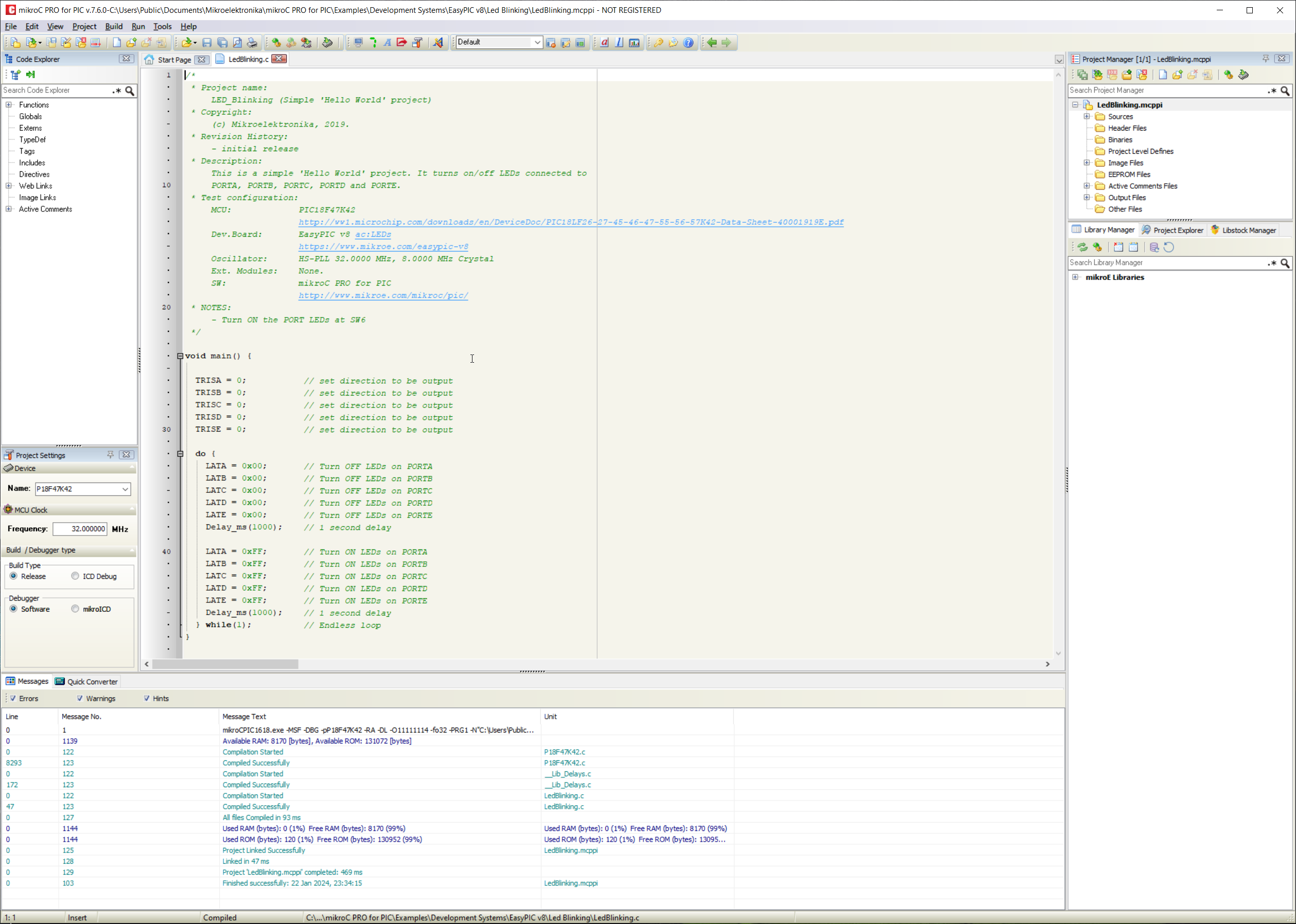
Task: Toggle the Hints checkbox in Messages
Action: [x=146, y=698]
